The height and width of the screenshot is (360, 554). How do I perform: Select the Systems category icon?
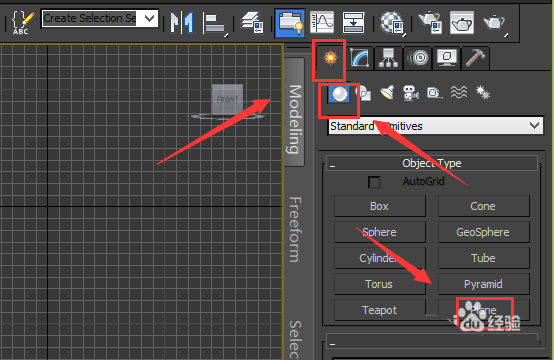(x=483, y=93)
